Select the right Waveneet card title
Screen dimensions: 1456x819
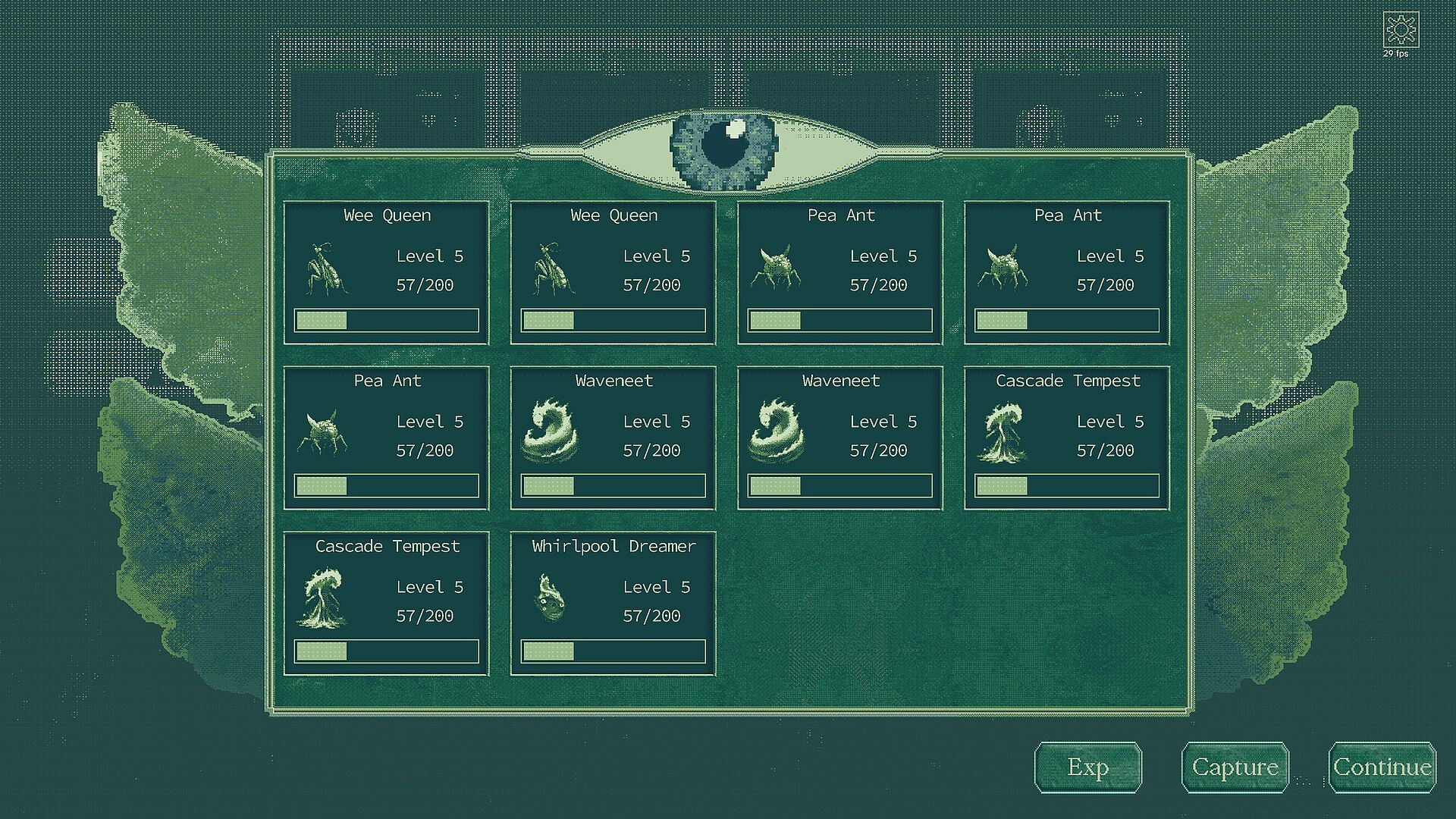(x=840, y=381)
